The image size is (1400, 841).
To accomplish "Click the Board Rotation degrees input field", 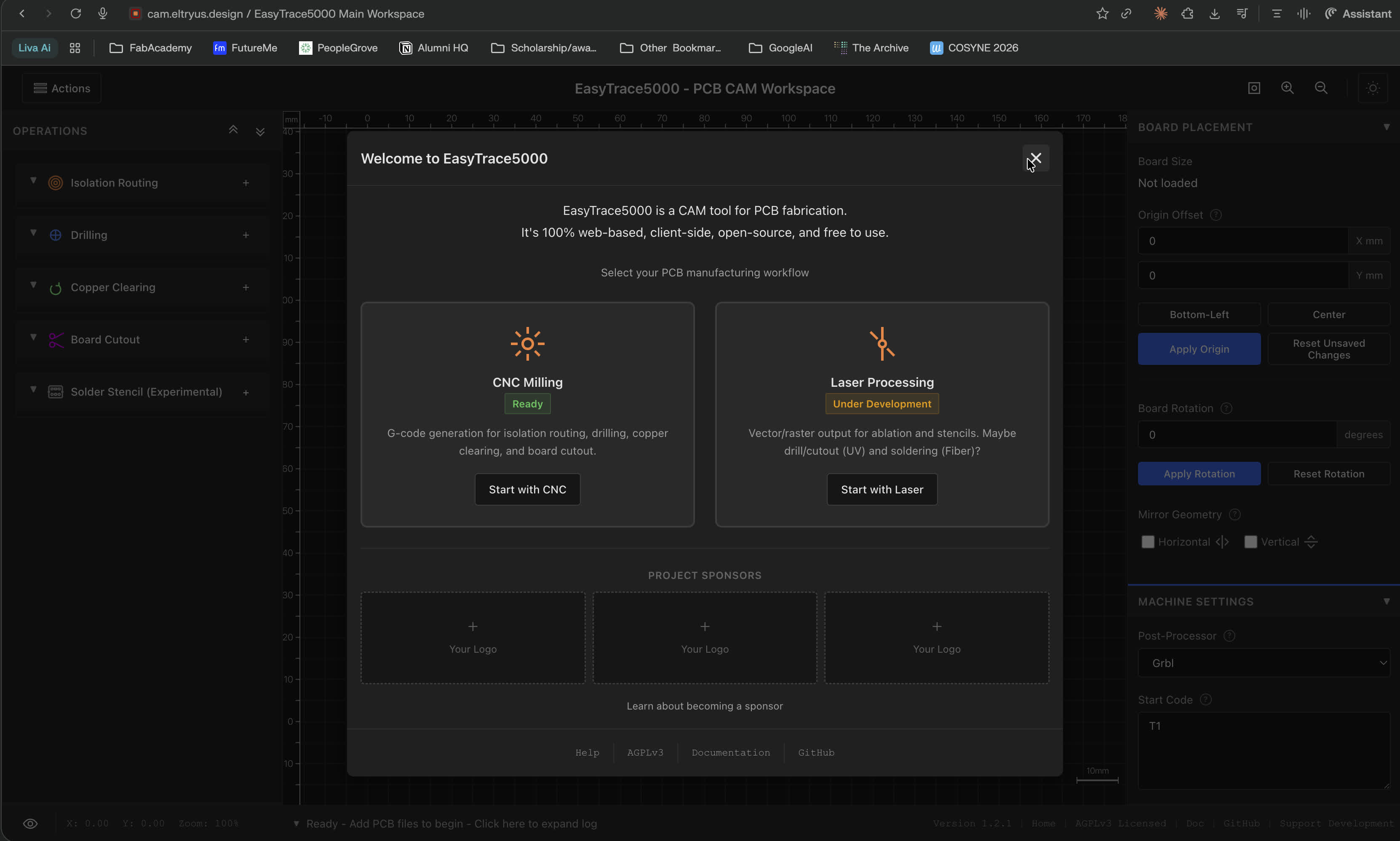I will tap(1237, 435).
